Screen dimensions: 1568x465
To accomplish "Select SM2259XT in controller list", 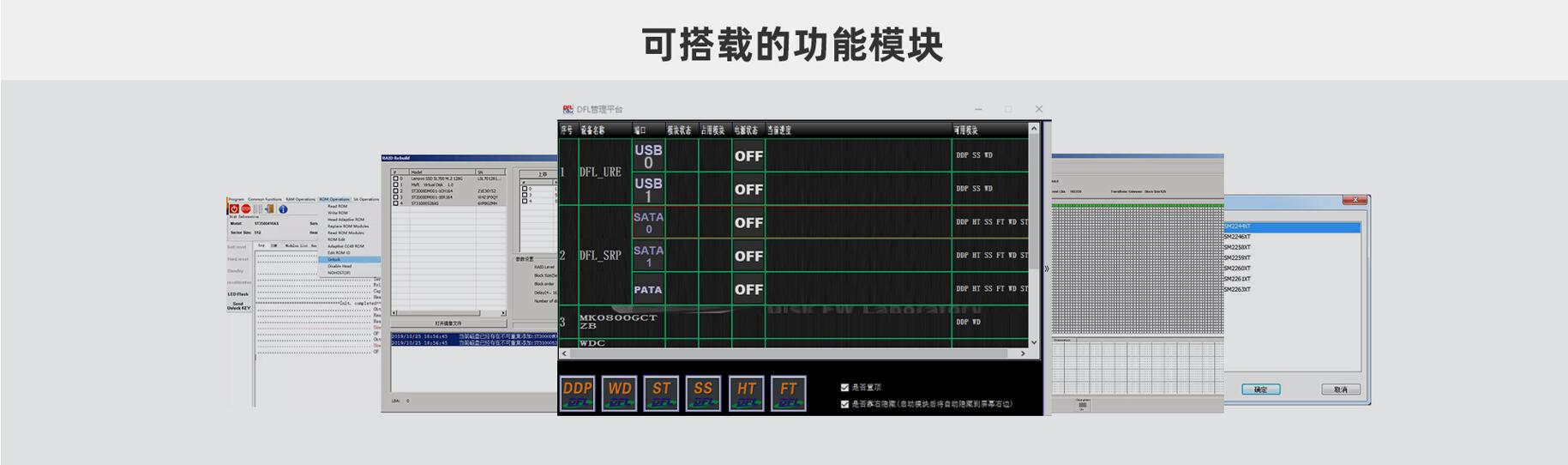I will pyautogui.click(x=1291, y=257).
